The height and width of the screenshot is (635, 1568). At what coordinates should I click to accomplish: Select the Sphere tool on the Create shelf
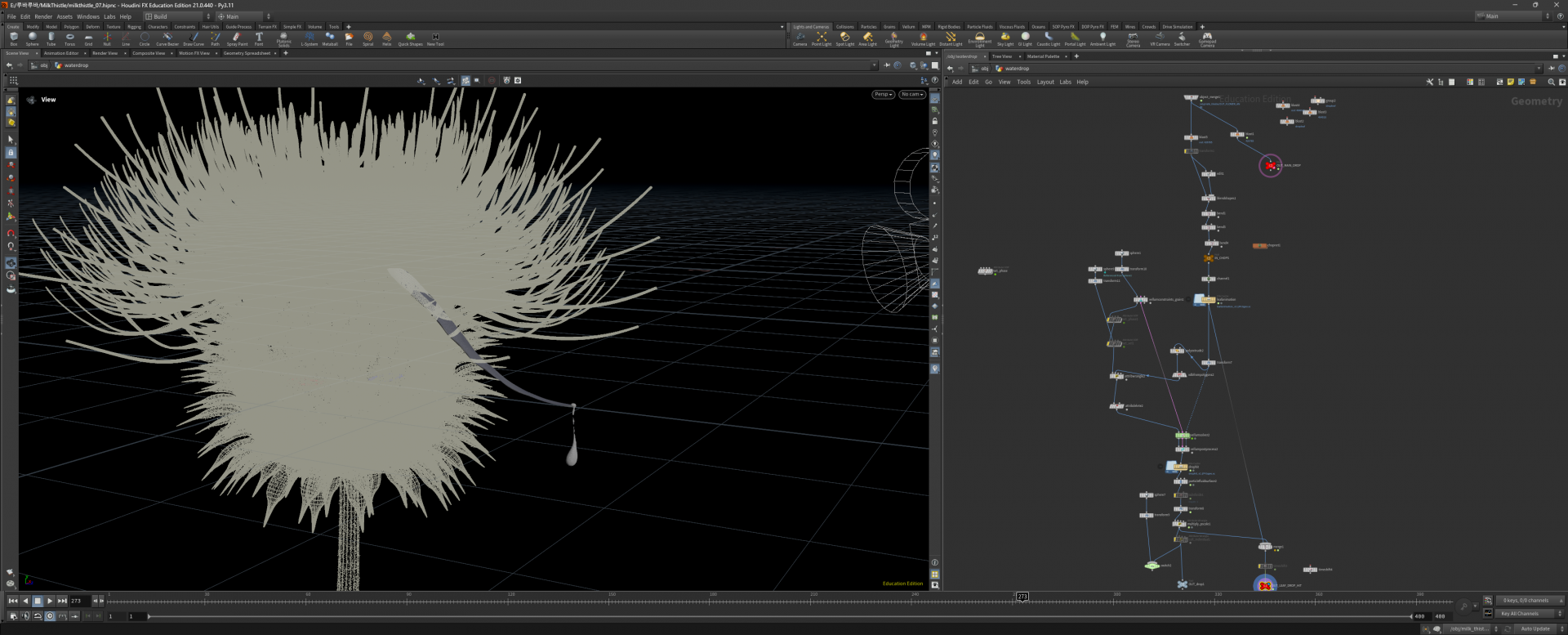(33, 38)
